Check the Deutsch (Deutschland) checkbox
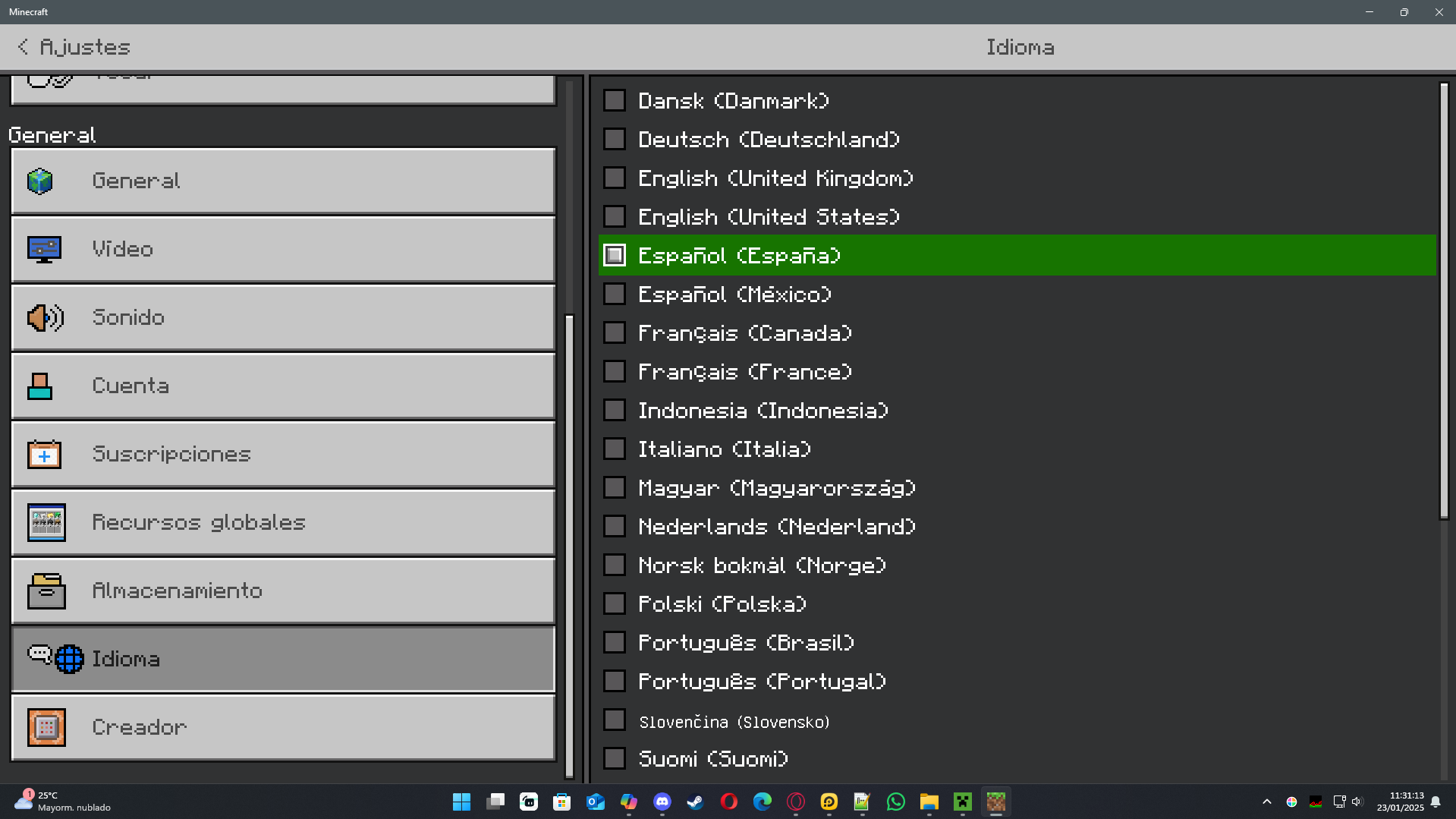Screen dimensions: 1456x819 pos(615,139)
